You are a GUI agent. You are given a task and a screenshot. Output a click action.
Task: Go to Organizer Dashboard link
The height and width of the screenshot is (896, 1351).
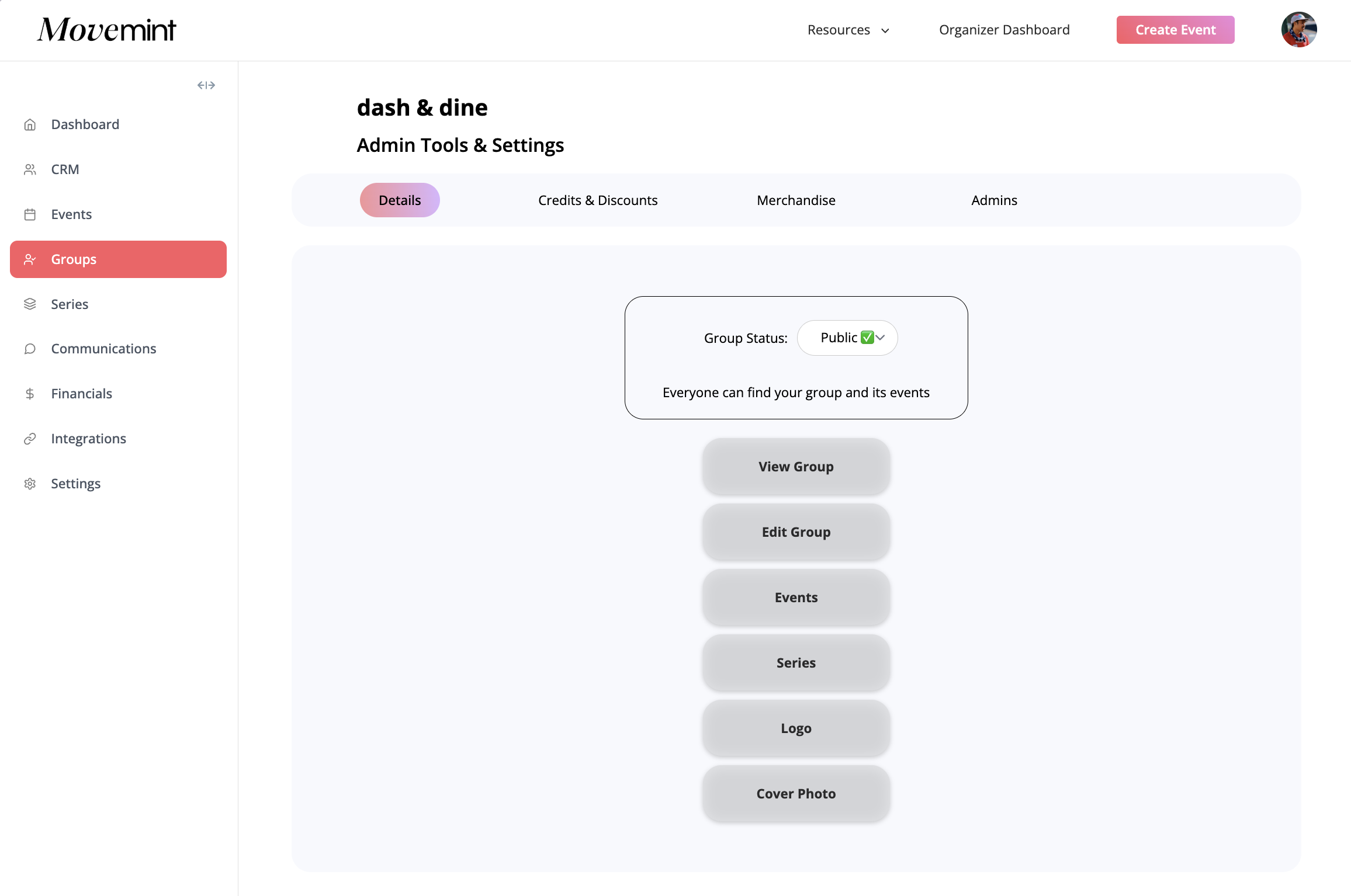[x=1004, y=30]
